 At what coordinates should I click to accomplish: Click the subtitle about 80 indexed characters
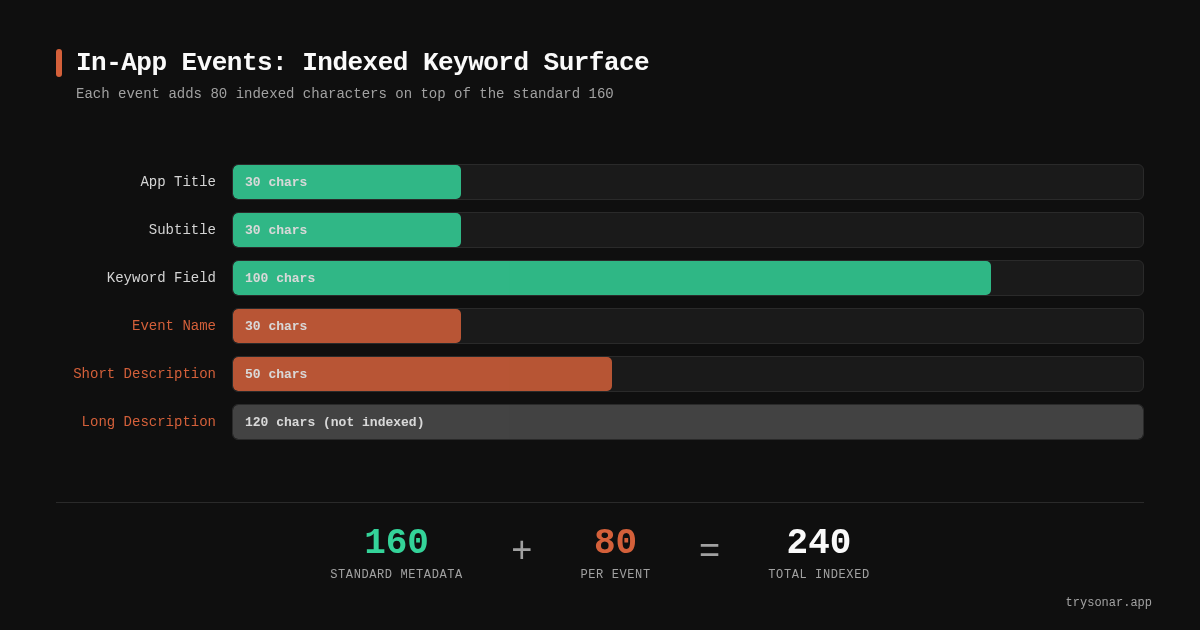(x=345, y=94)
